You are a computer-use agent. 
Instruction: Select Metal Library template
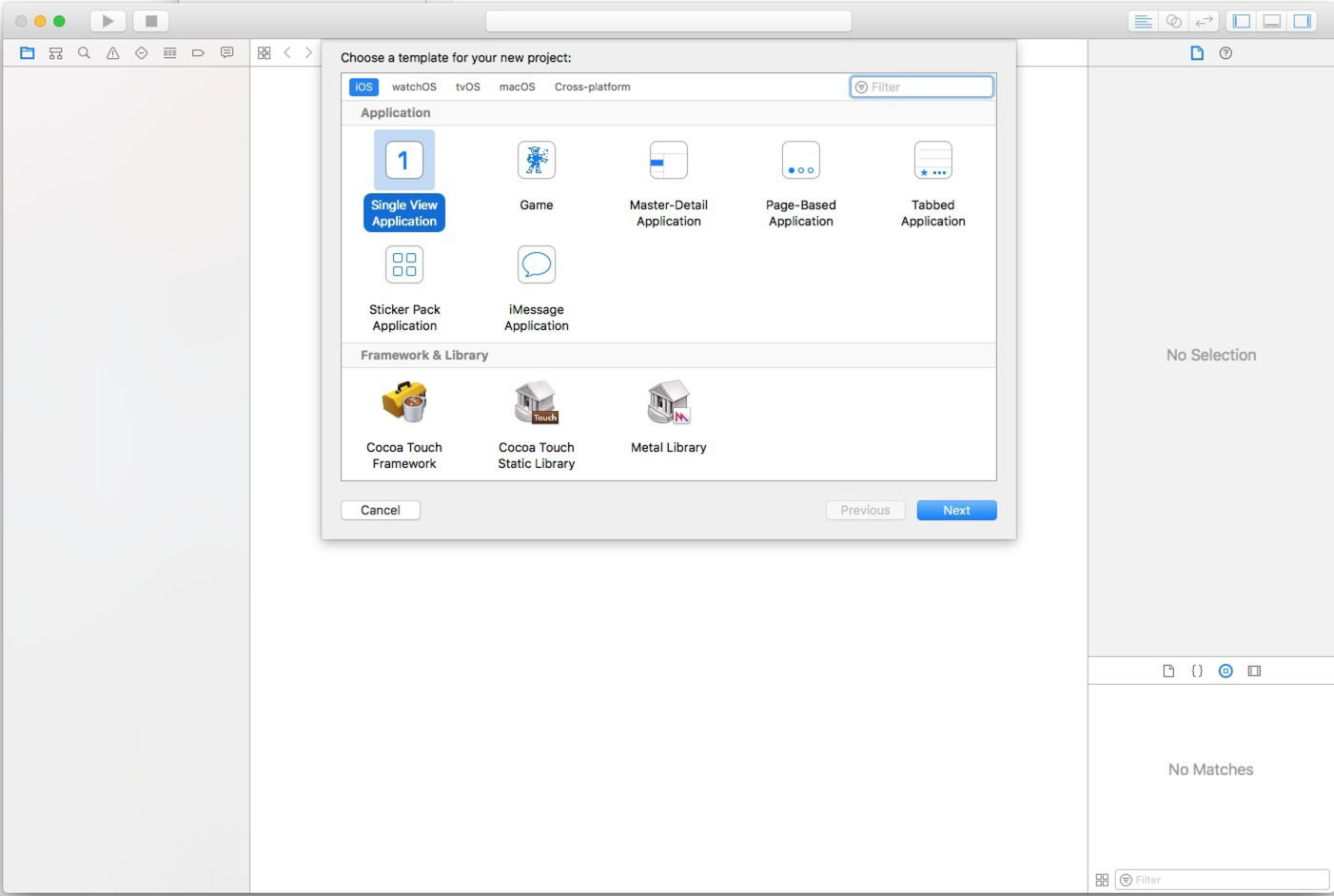click(669, 417)
